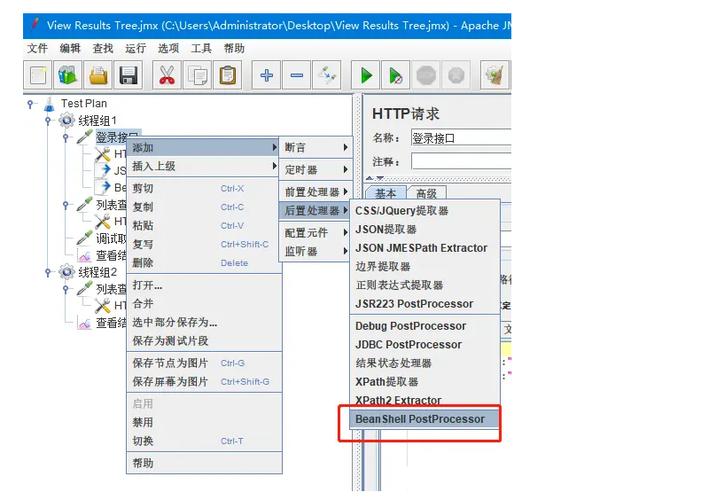The height and width of the screenshot is (500, 701).
Task: Switch to the 基本 tab
Action: click(x=386, y=193)
